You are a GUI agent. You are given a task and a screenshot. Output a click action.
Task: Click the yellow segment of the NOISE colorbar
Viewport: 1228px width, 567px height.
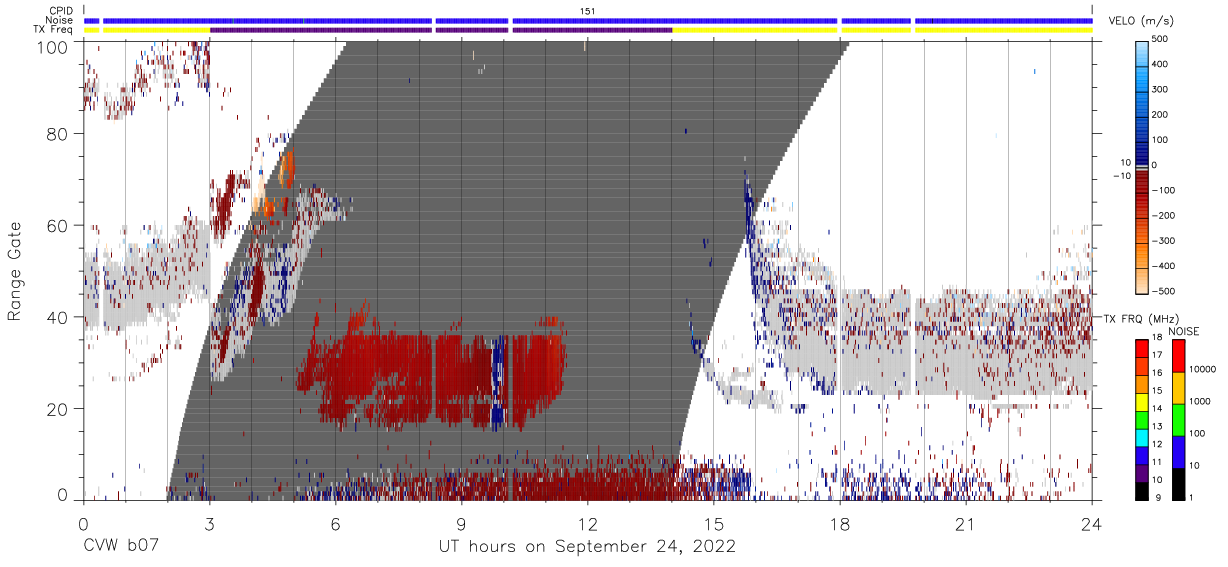(1179, 387)
